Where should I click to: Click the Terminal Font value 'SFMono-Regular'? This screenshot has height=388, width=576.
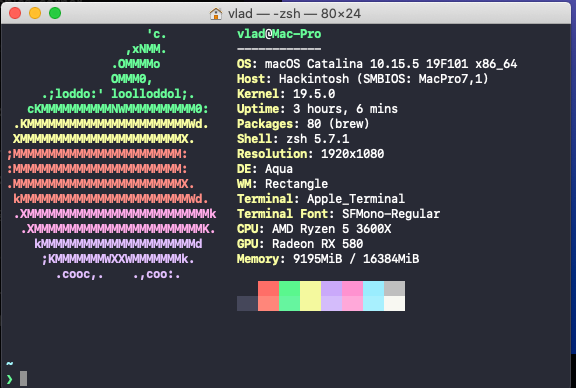point(391,214)
